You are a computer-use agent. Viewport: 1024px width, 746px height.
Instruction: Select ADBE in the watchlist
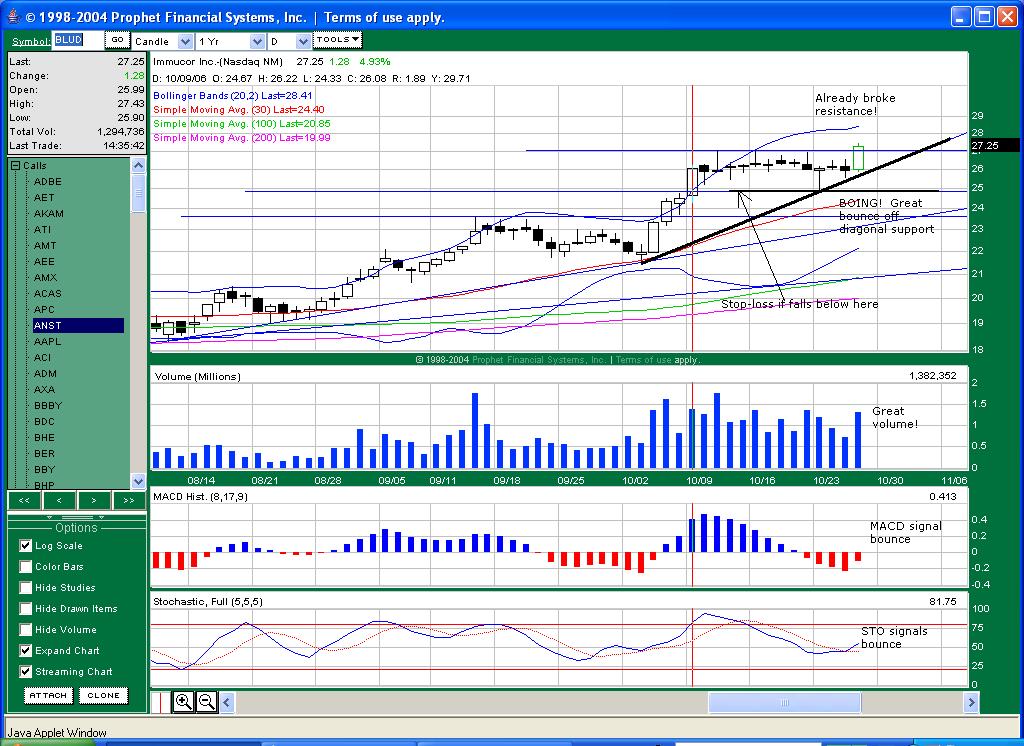pos(48,182)
